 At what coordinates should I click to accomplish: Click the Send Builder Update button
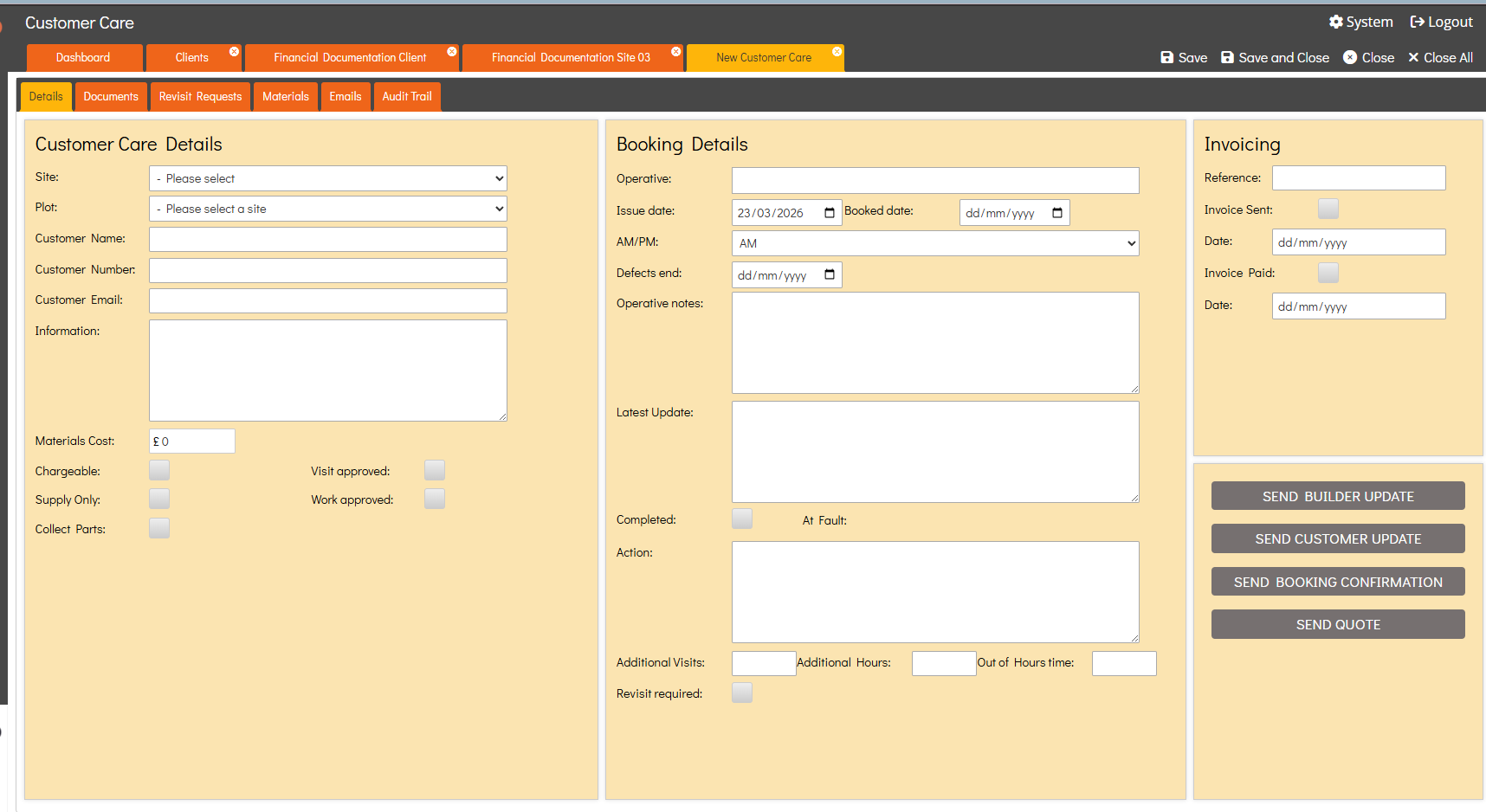tap(1338, 496)
